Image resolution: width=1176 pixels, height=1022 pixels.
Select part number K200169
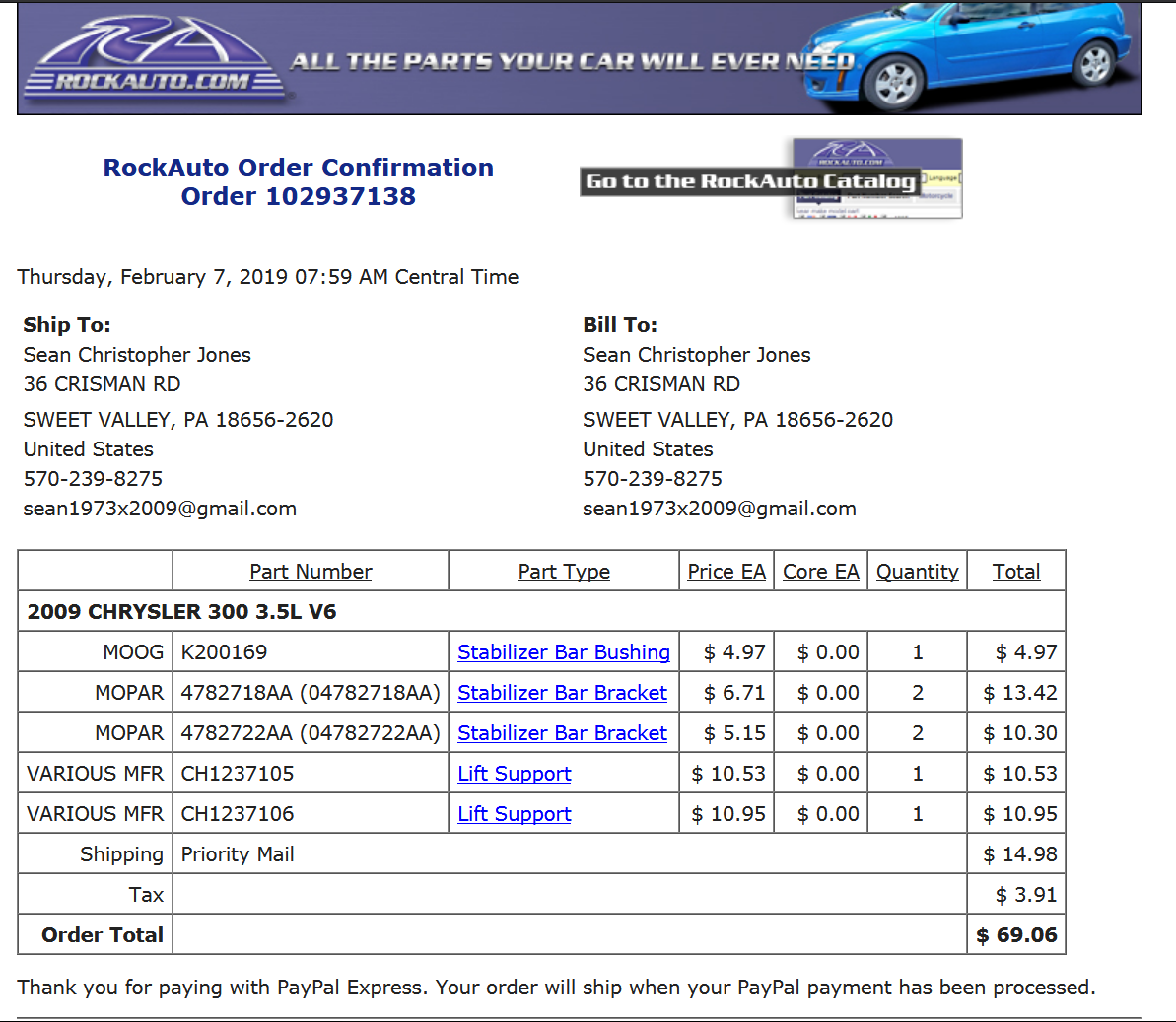click(224, 652)
